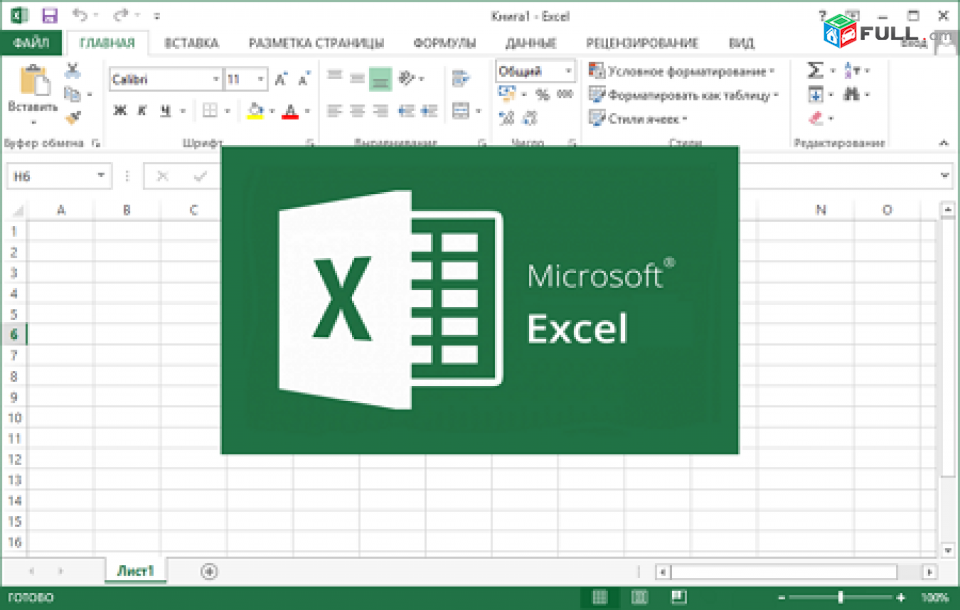Cut selection with scissors icon
The image size is (960, 610).
73,70
